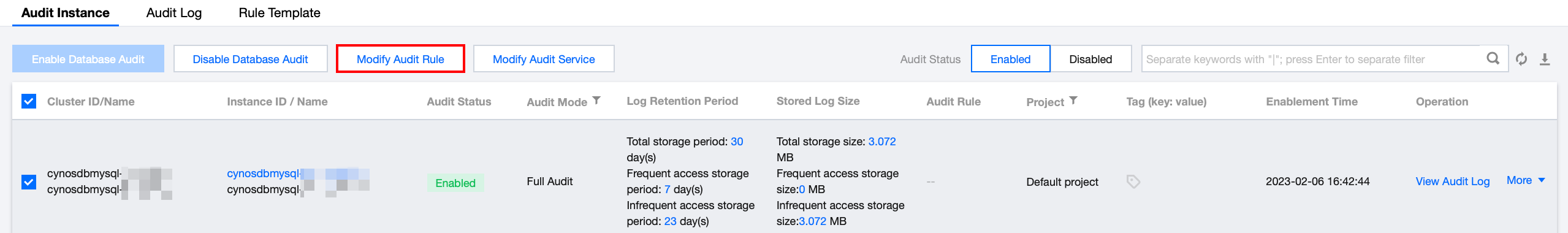Open the View Audit Log link

pos(1452,181)
